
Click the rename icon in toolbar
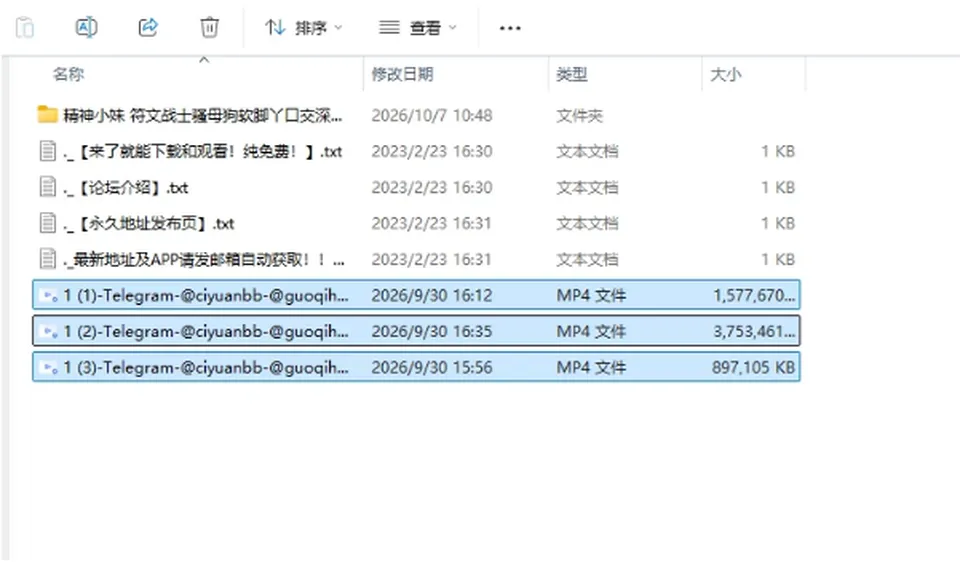pos(86,28)
